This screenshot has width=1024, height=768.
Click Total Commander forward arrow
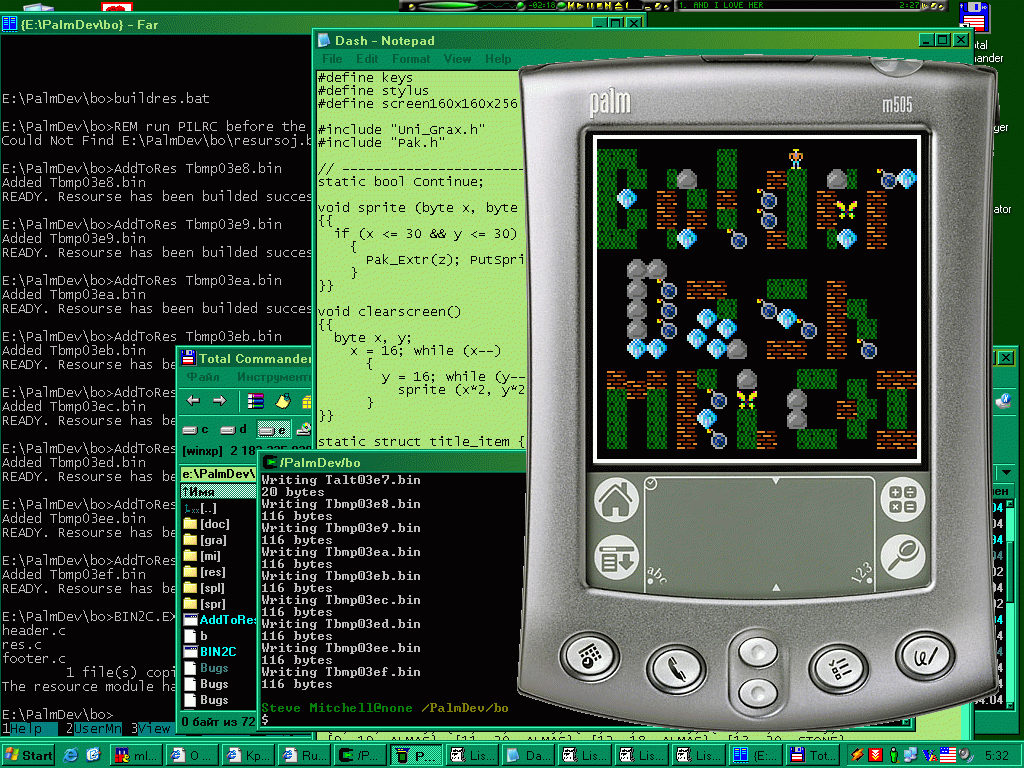pyautogui.click(x=219, y=400)
